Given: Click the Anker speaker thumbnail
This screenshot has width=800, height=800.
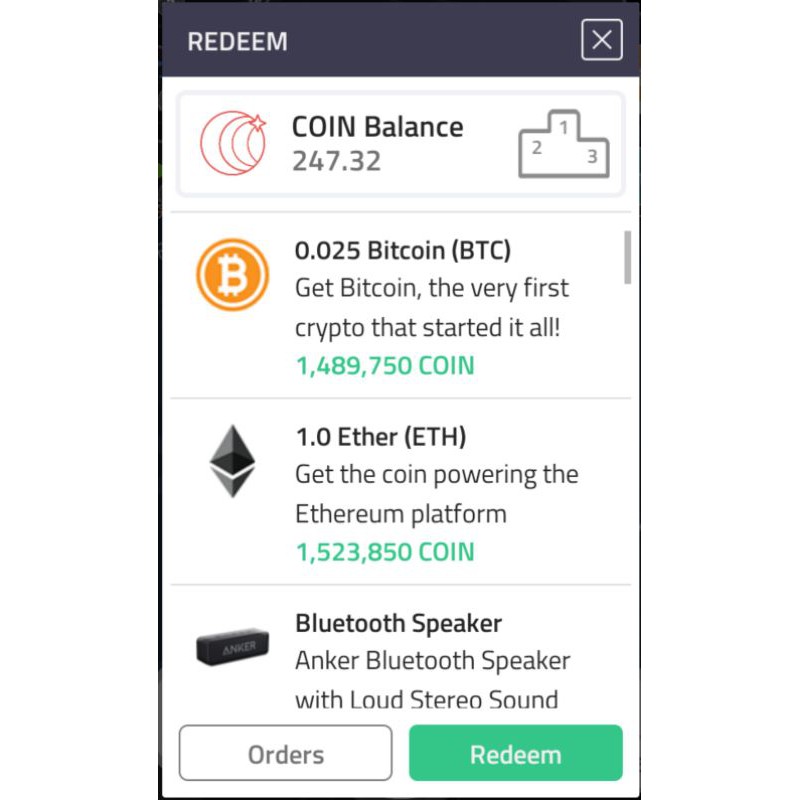Looking at the screenshot, I should pyautogui.click(x=233, y=647).
